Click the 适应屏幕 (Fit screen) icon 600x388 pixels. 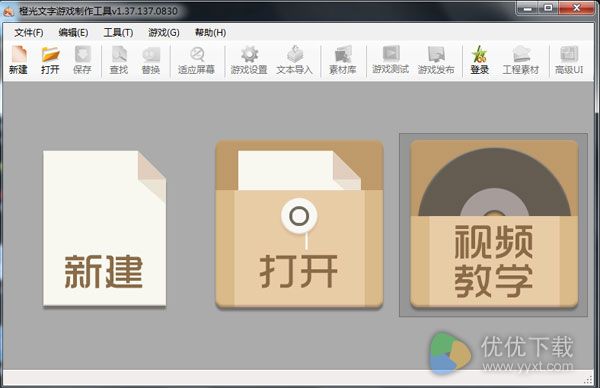(196, 60)
